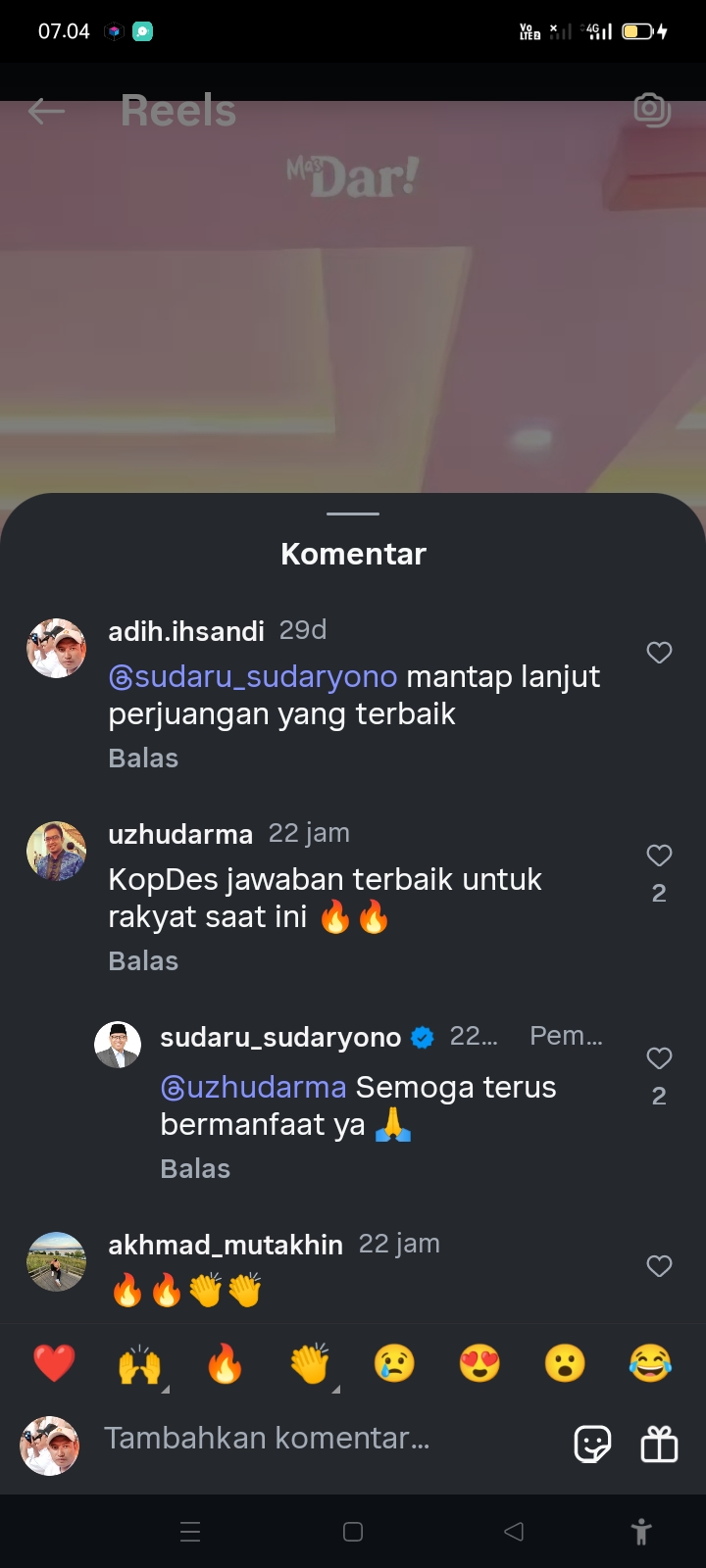Tap the heart-eyes quick emoji
The height and width of the screenshot is (1568, 706).
click(479, 1363)
